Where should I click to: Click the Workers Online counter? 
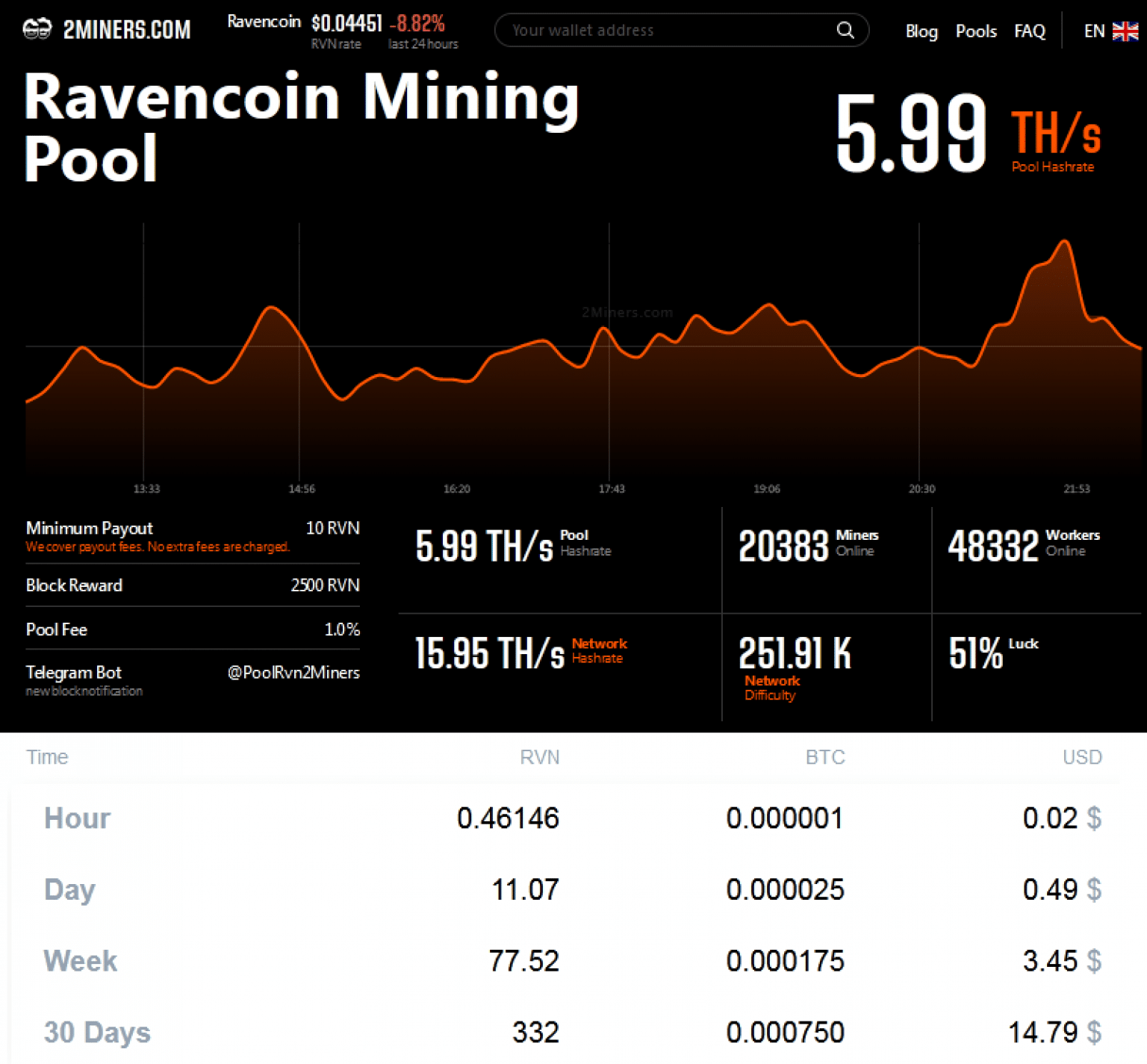click(992, 546)
